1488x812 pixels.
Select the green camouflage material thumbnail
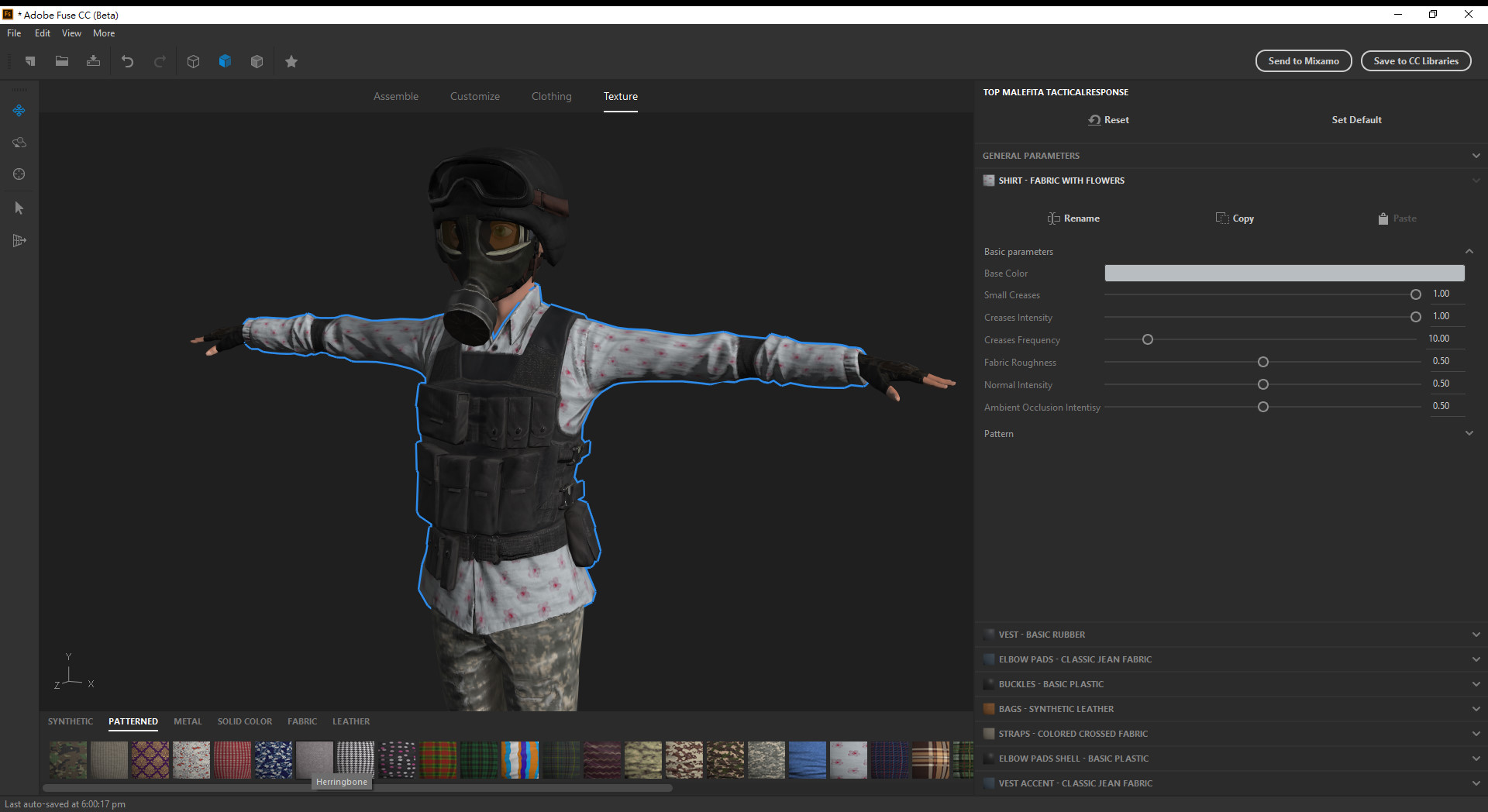(68, 760)
